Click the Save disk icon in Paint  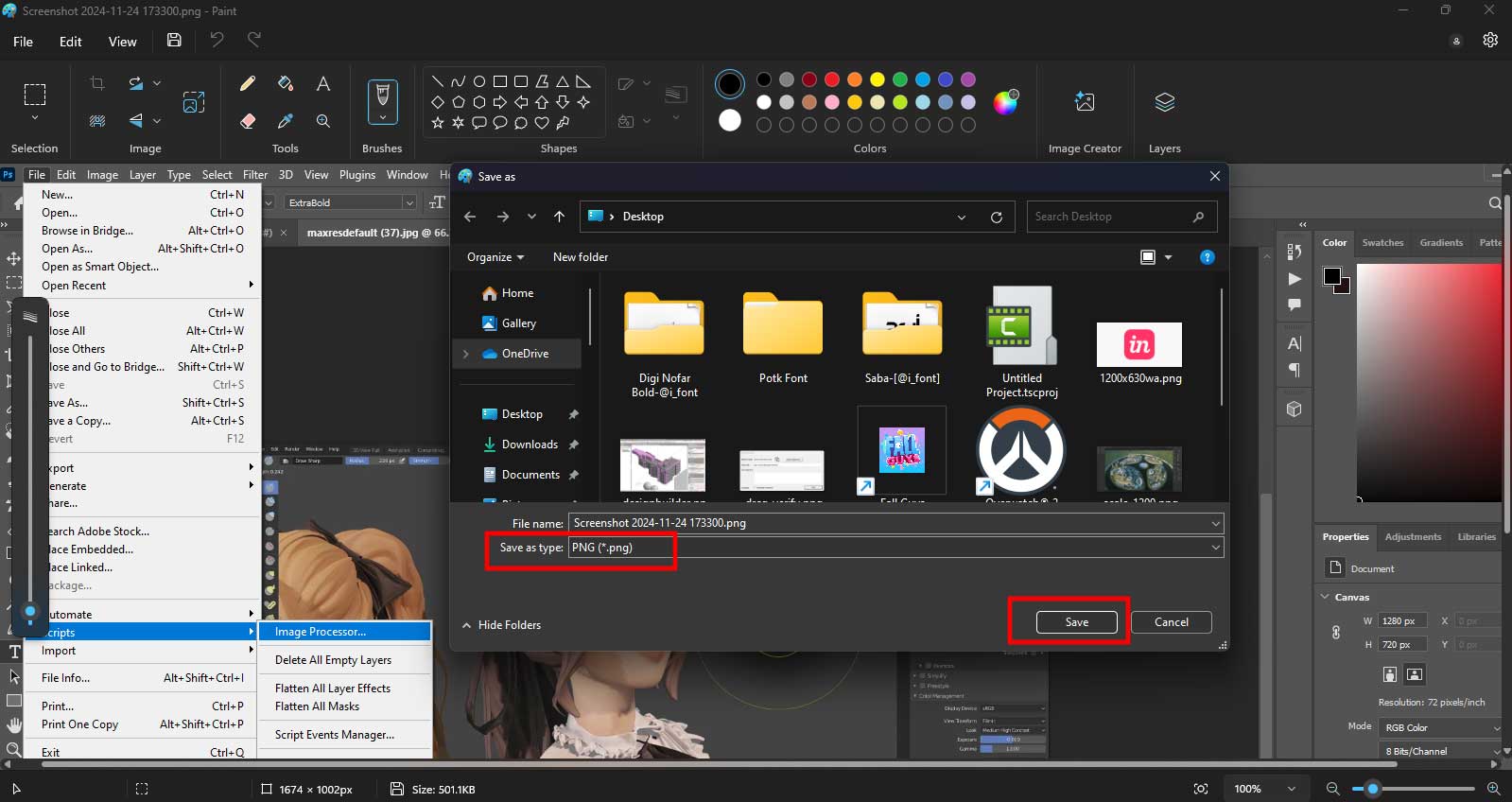(174, 41)
